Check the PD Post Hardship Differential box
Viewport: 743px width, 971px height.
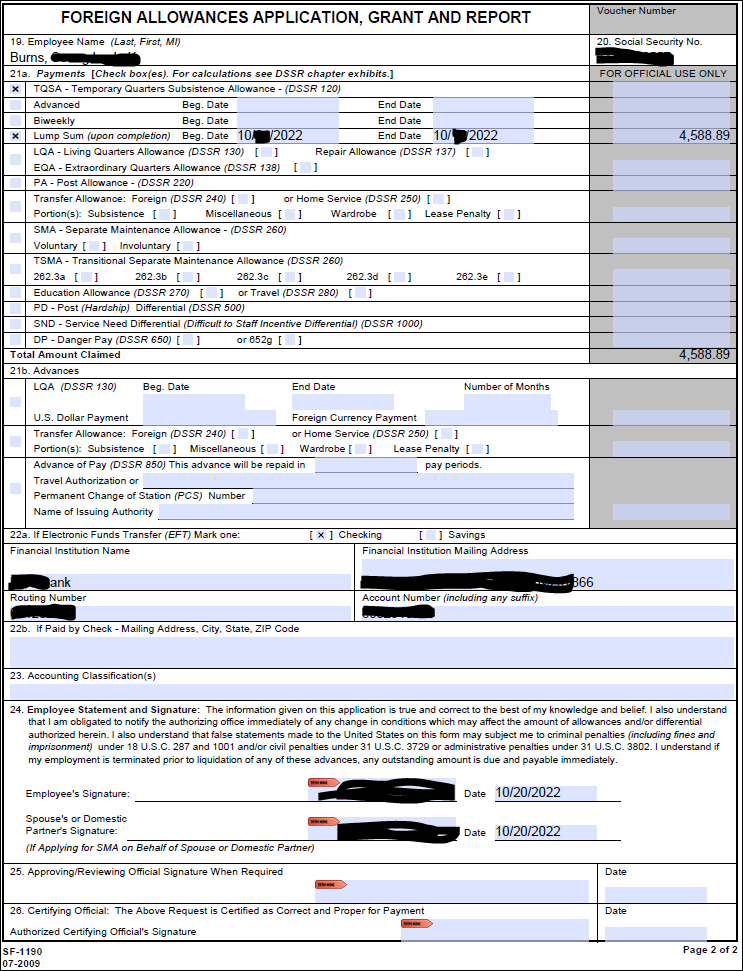click(15, 308)
